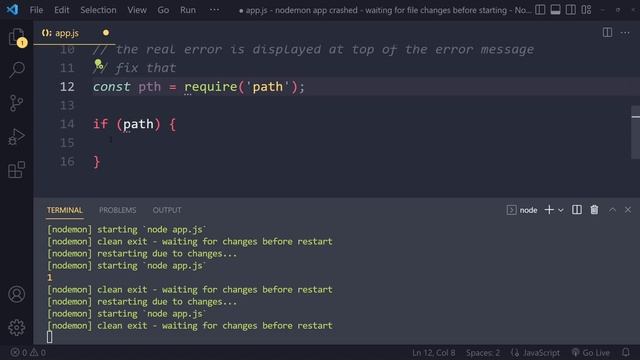Open errors and warnings status item
This screenshot has height=360, width=640.
pyautogui.click(x=28, y=352)
